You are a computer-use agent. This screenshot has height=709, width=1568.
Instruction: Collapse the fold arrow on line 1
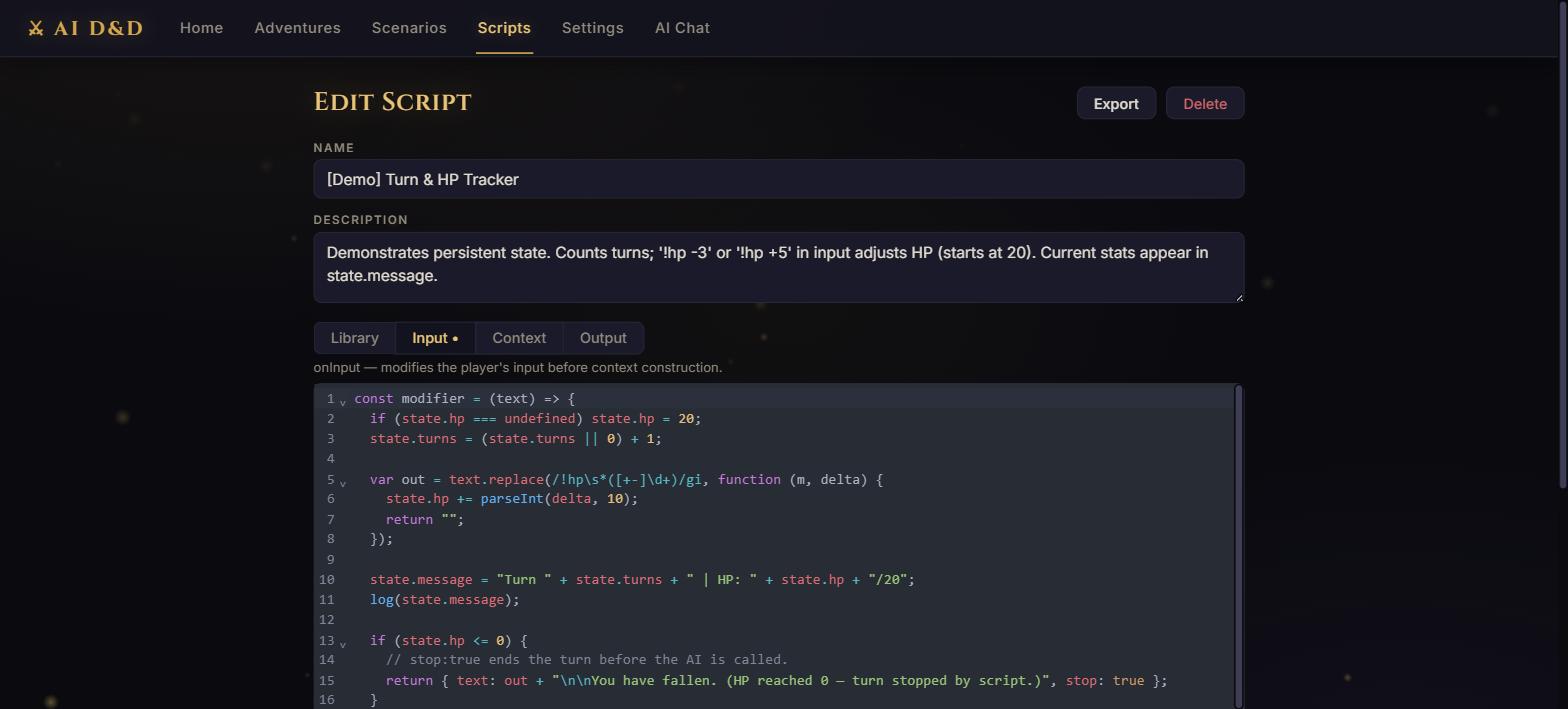[x=343, y=401]
